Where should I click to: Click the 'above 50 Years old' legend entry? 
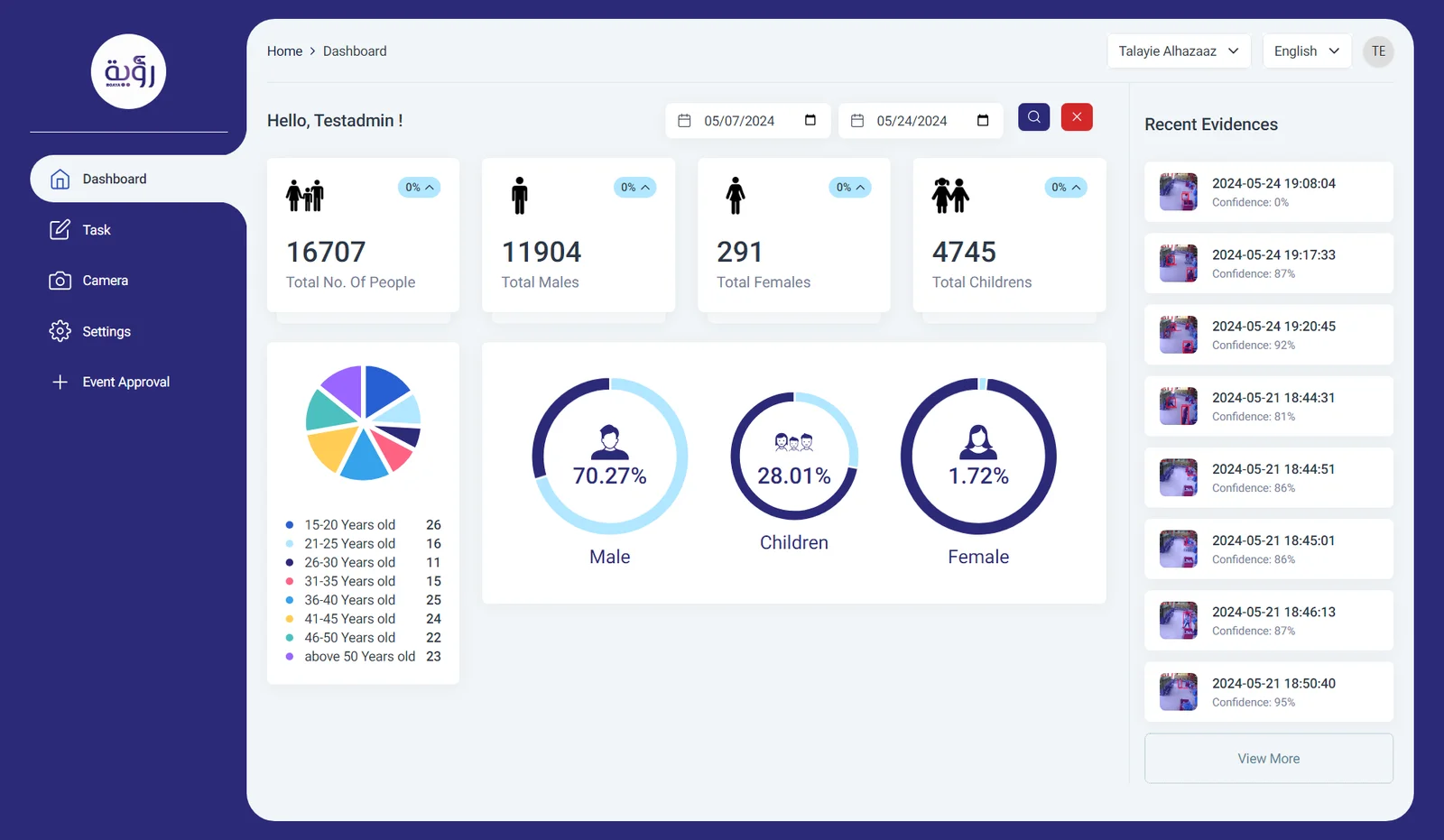(364, 657)
